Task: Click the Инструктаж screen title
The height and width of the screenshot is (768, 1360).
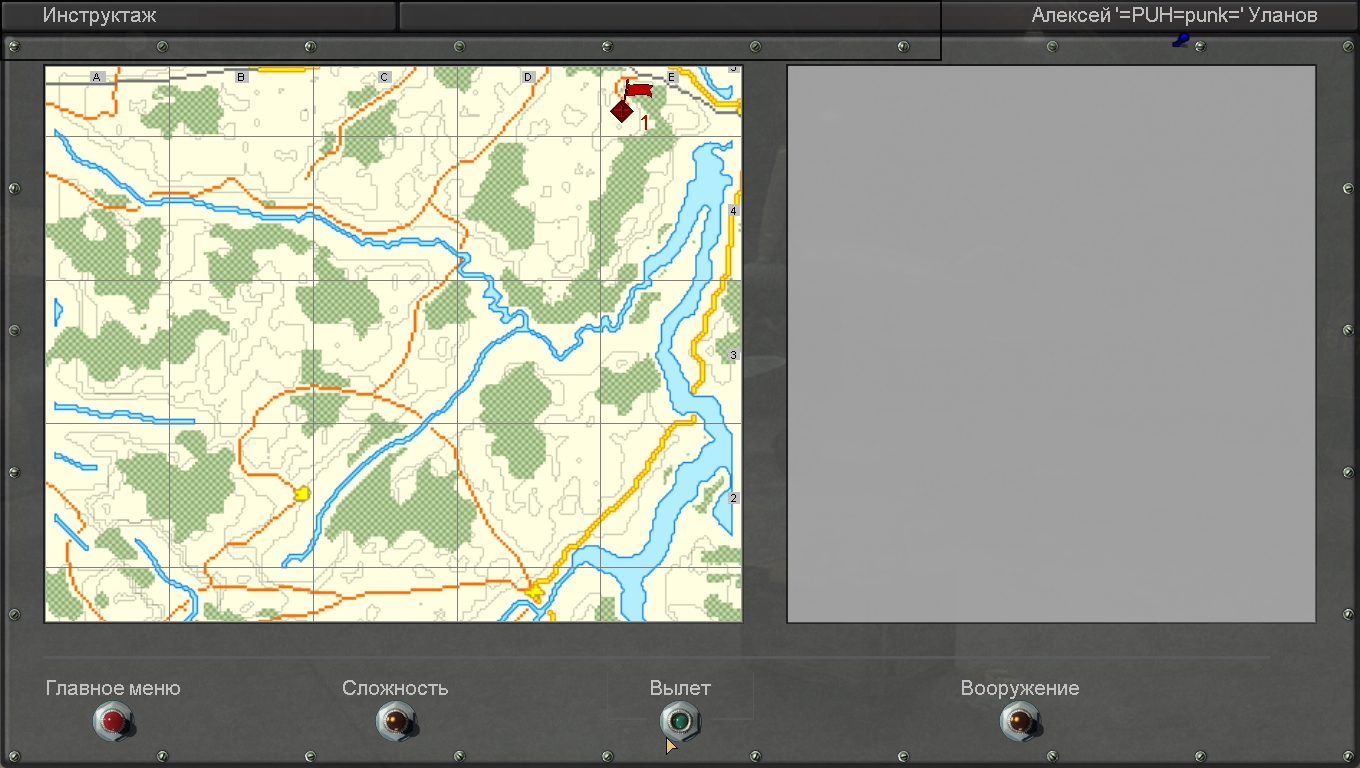Action: coord(99,15)
